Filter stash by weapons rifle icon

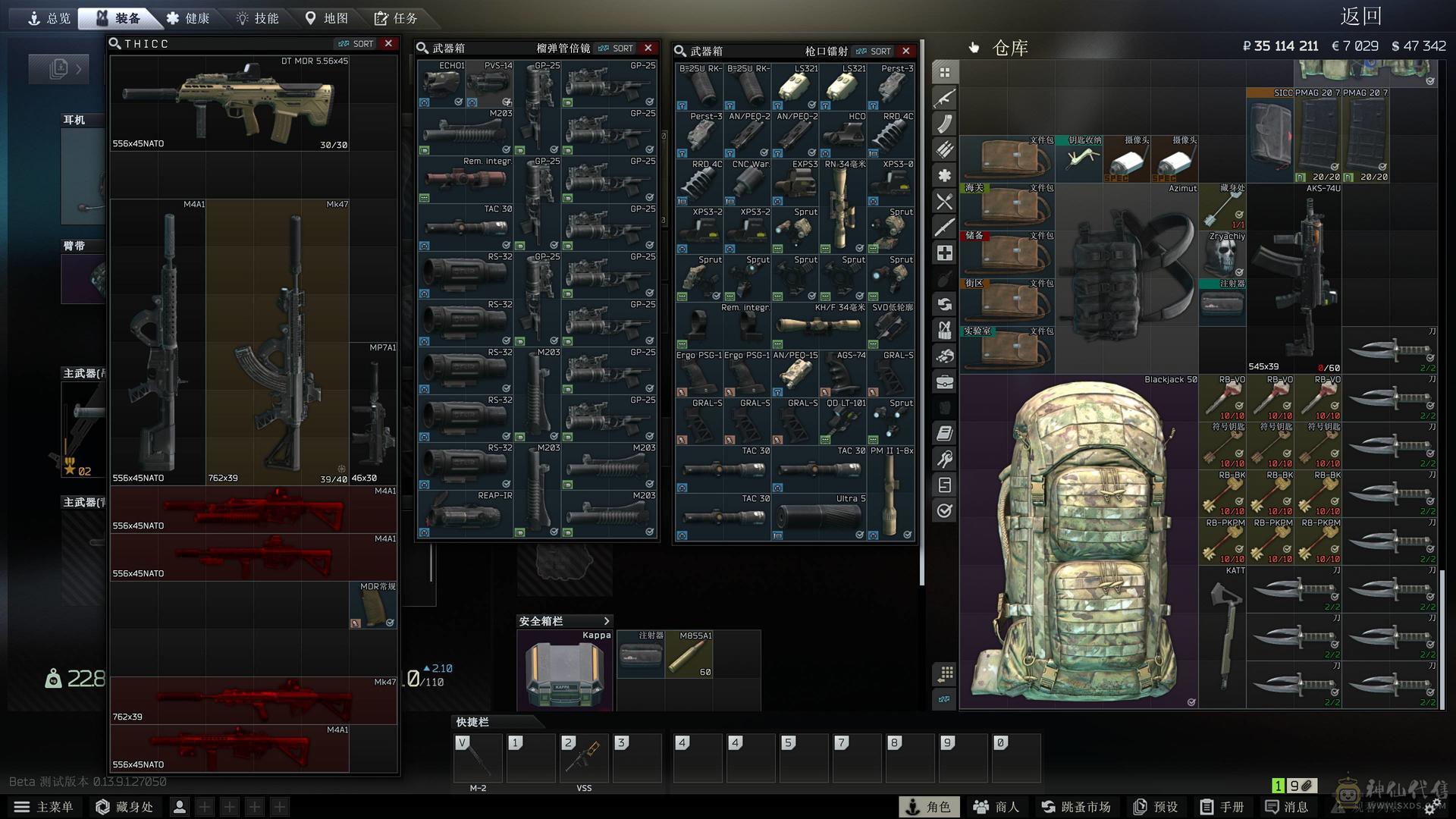click(x=944, y=99)
